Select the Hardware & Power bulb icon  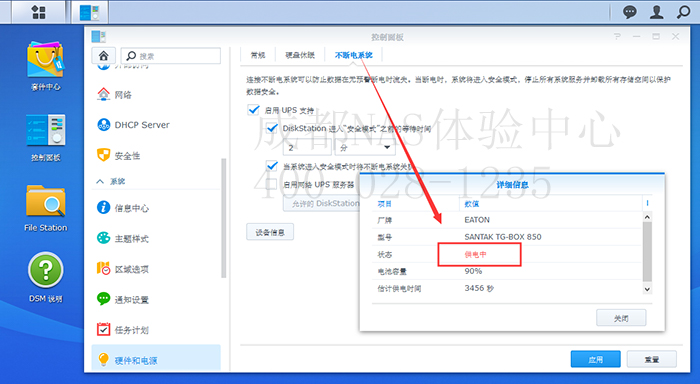click(104, 360)
